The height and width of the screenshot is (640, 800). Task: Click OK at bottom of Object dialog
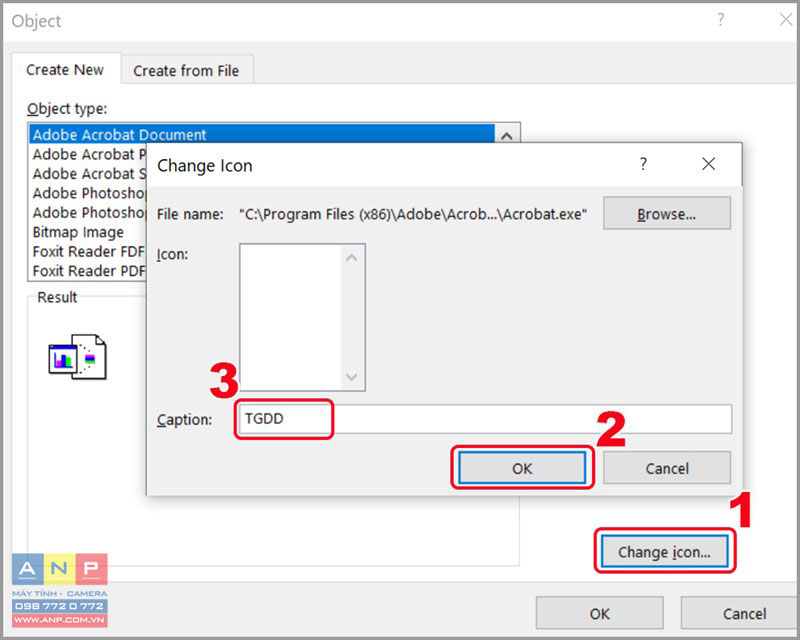(599, 613)
